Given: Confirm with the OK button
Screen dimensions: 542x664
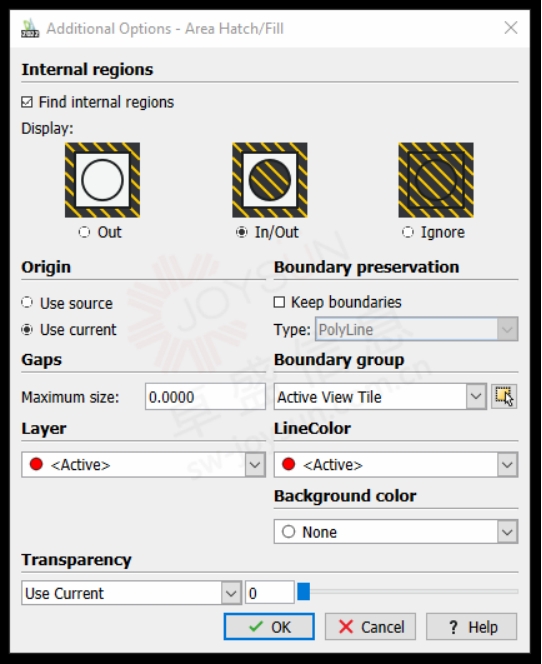Looking at the screenshot, I should pyautogui.click(x=269, y=626).
